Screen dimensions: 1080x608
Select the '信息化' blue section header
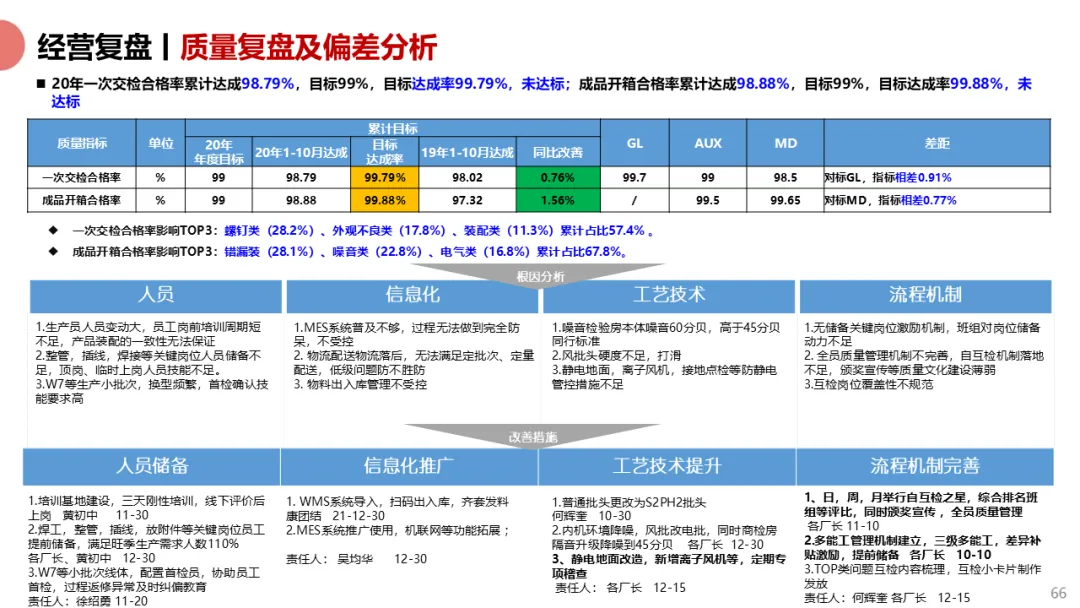pyautogui.click(x=412, y=295)
